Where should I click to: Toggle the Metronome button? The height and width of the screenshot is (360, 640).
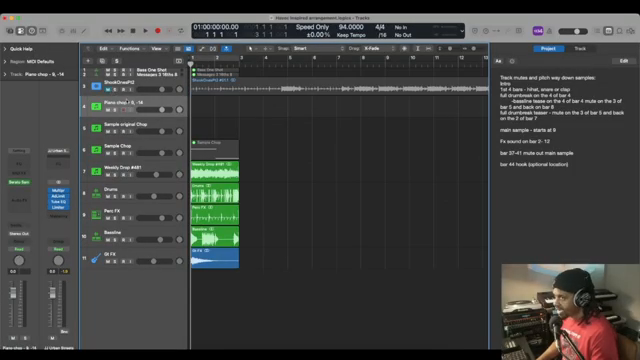pos(549,31)
